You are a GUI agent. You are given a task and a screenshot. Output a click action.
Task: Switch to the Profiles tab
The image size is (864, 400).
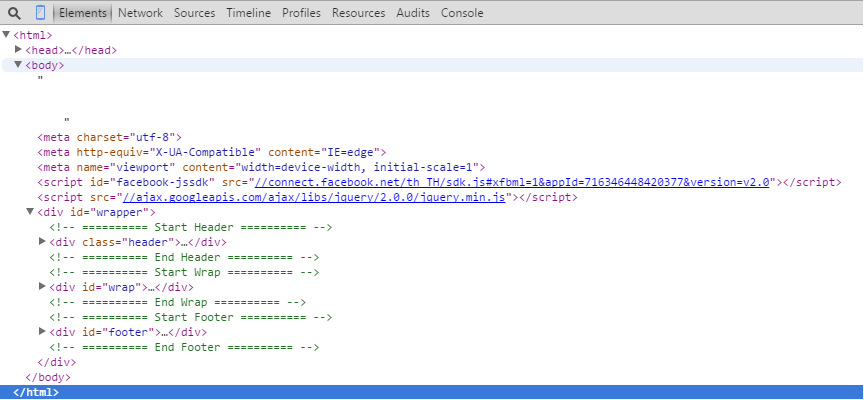pyautogui.click(x=301, y=13)
